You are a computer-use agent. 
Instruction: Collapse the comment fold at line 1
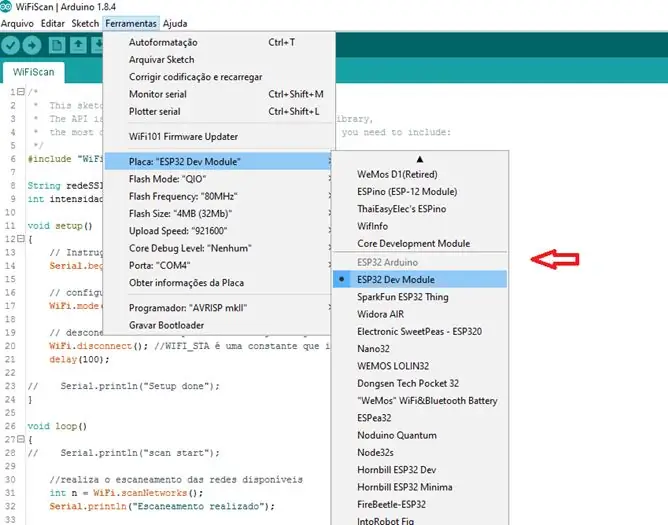click(x=20, y=92)
